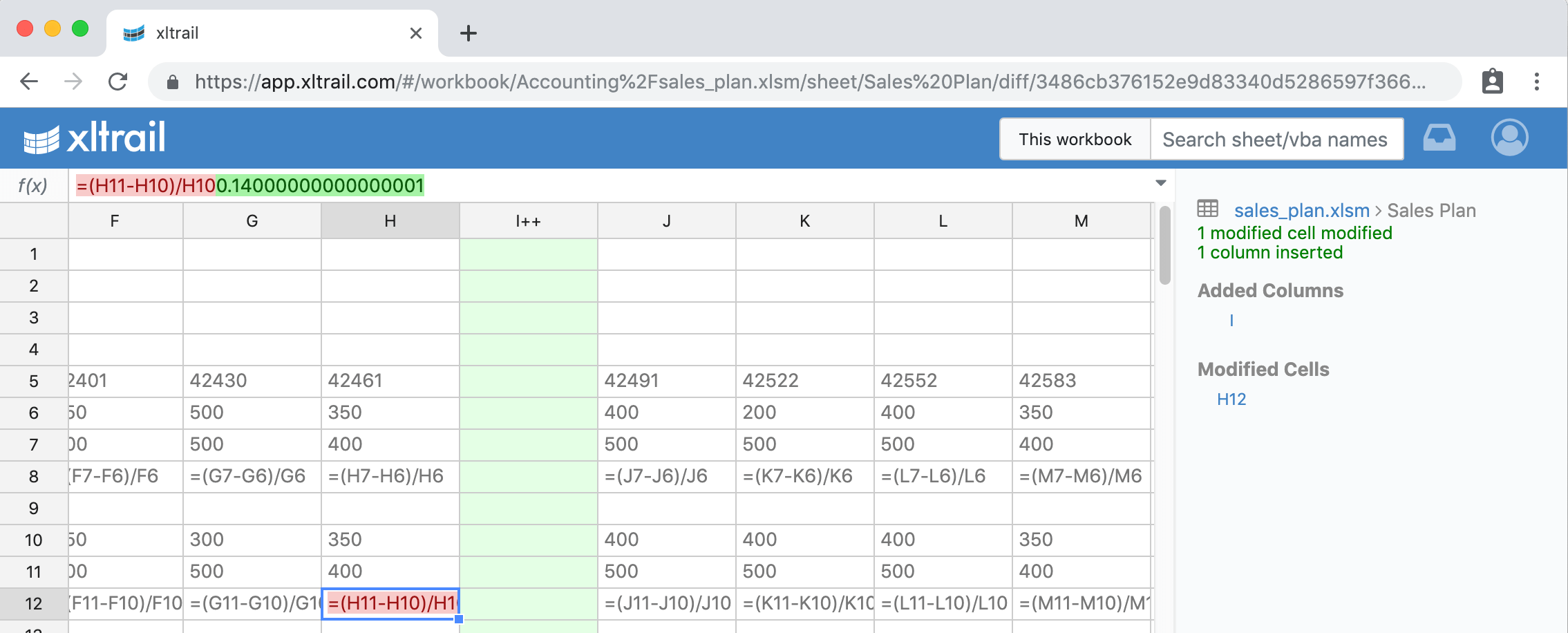Open the sales_plan.xlsm breadcrumb link

[x=1301, y=210]
